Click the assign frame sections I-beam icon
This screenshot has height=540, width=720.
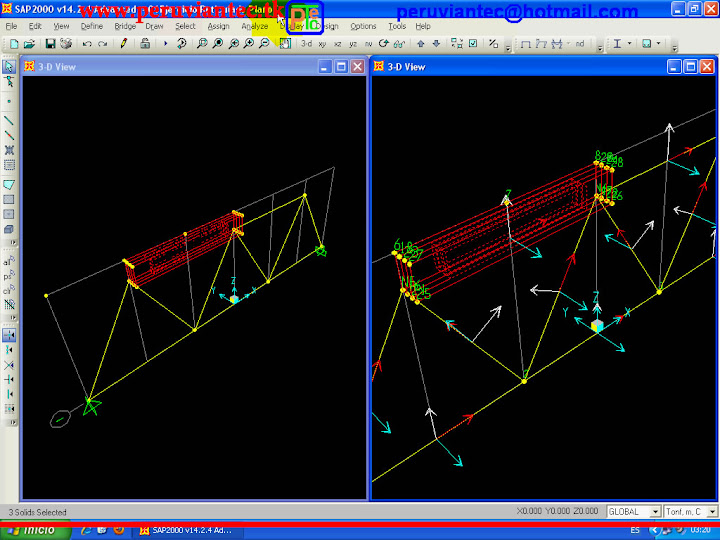(618, 44)
